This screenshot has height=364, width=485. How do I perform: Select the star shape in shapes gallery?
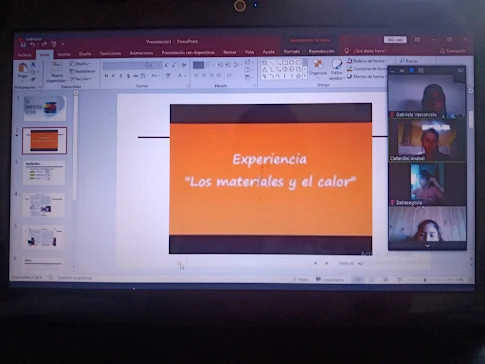298,76
